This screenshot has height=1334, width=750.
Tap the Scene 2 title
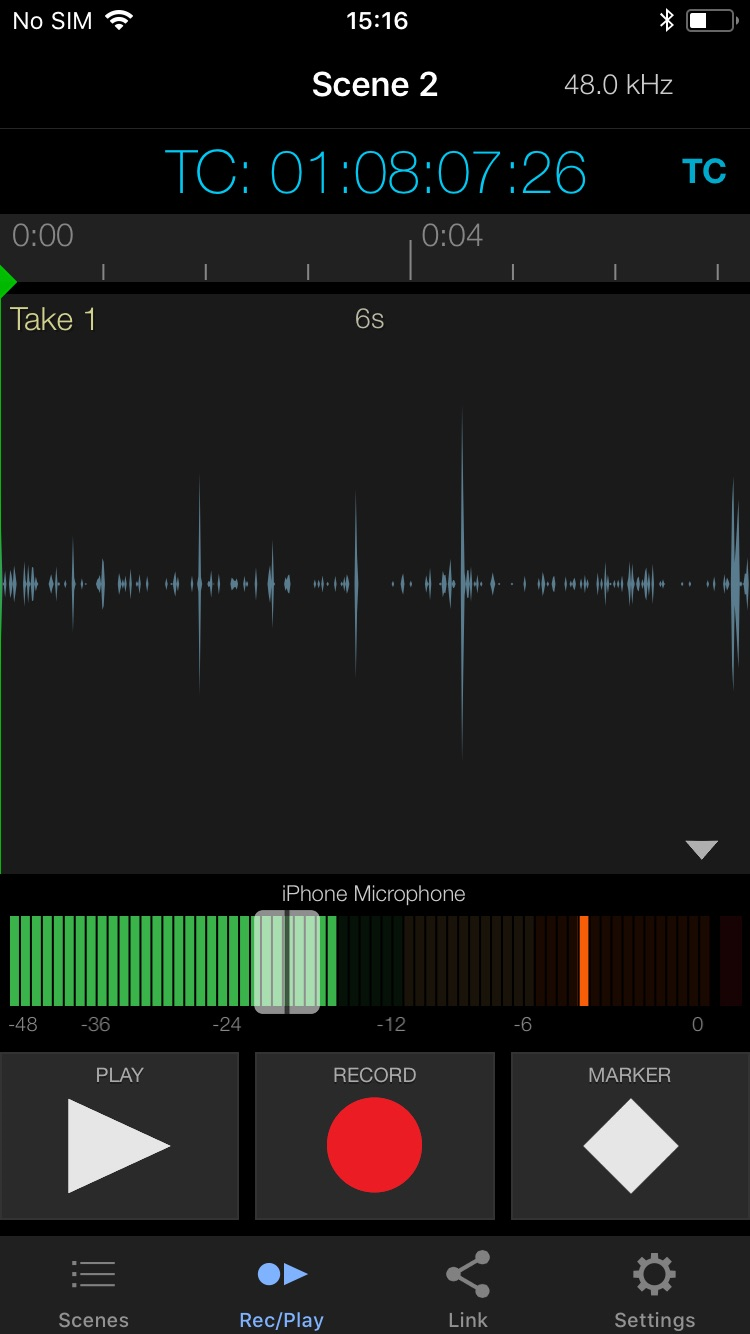[x=375, y=85]
